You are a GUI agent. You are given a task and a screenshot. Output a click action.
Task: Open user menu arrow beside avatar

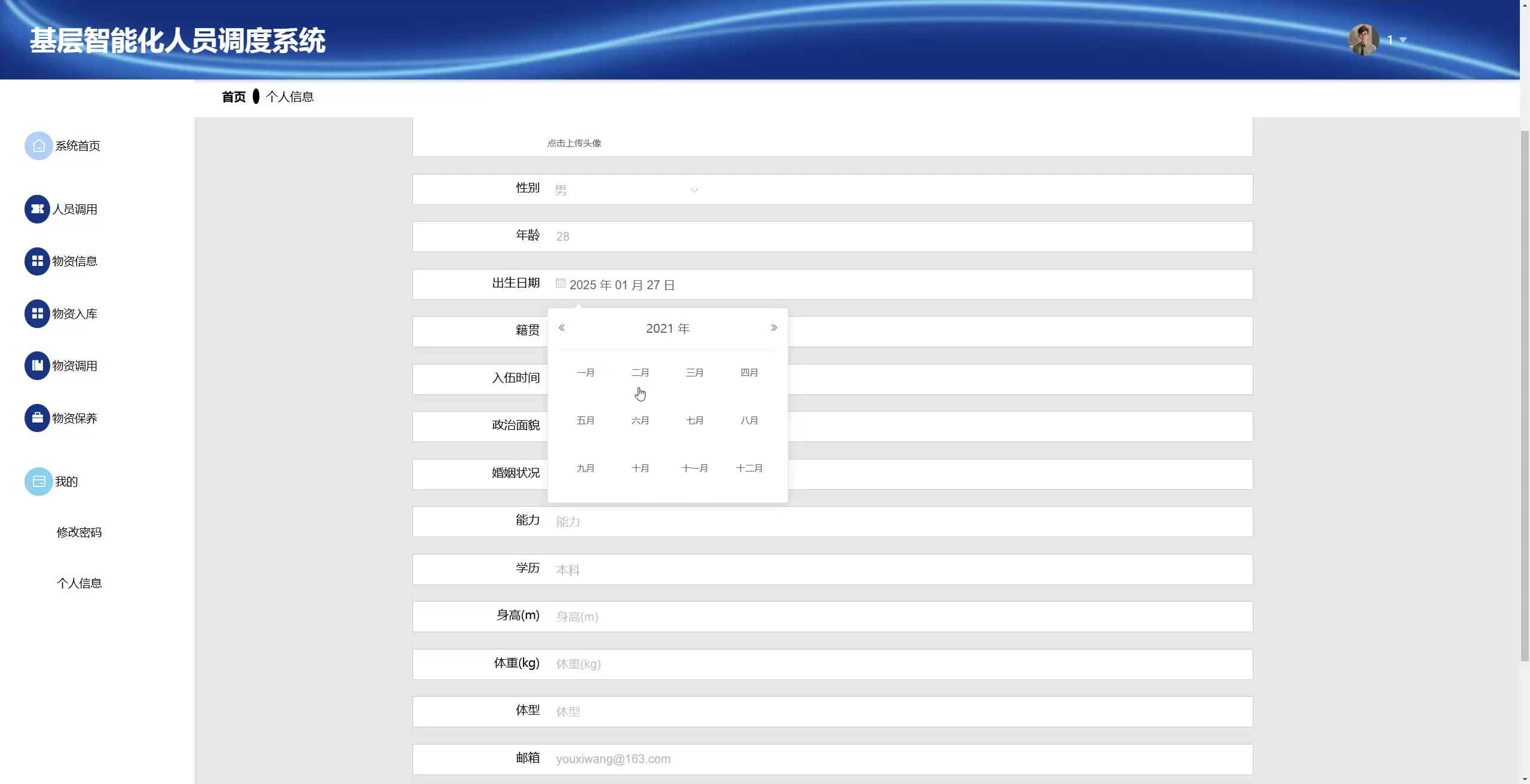coord(1403,40)
